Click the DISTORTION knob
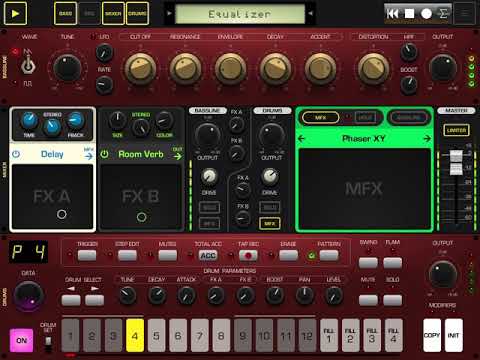The image size is (480, 360). tap(374, 69)
